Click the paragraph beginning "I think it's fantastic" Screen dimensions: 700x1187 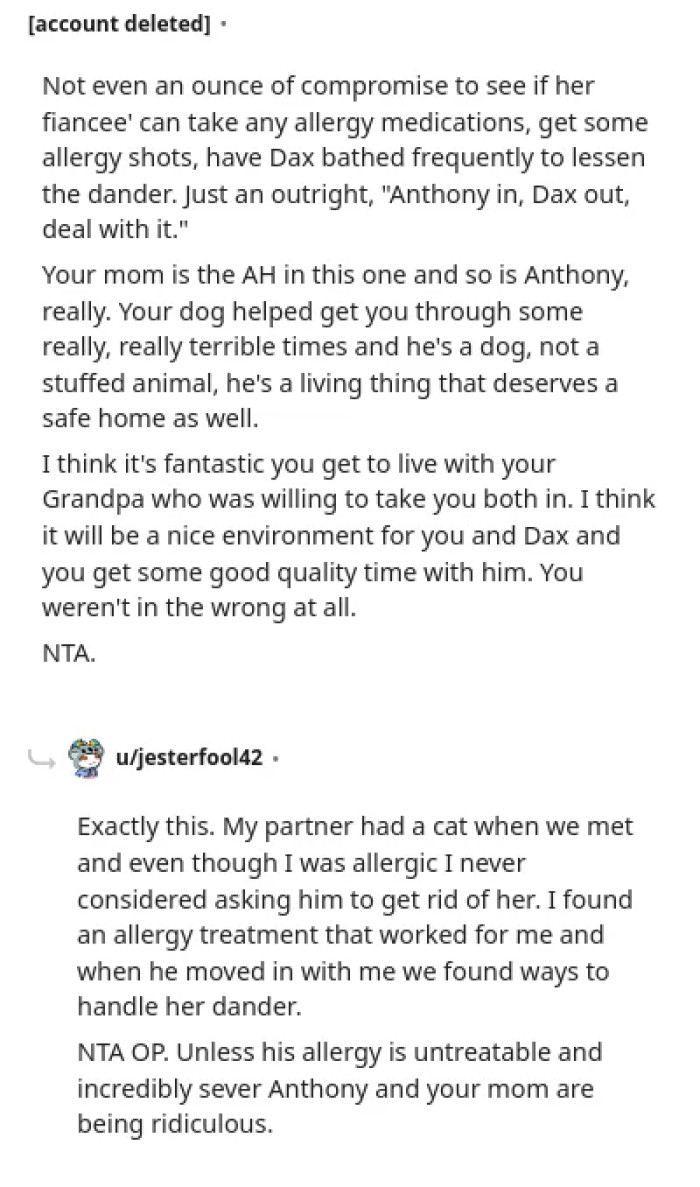click(345, 535)
